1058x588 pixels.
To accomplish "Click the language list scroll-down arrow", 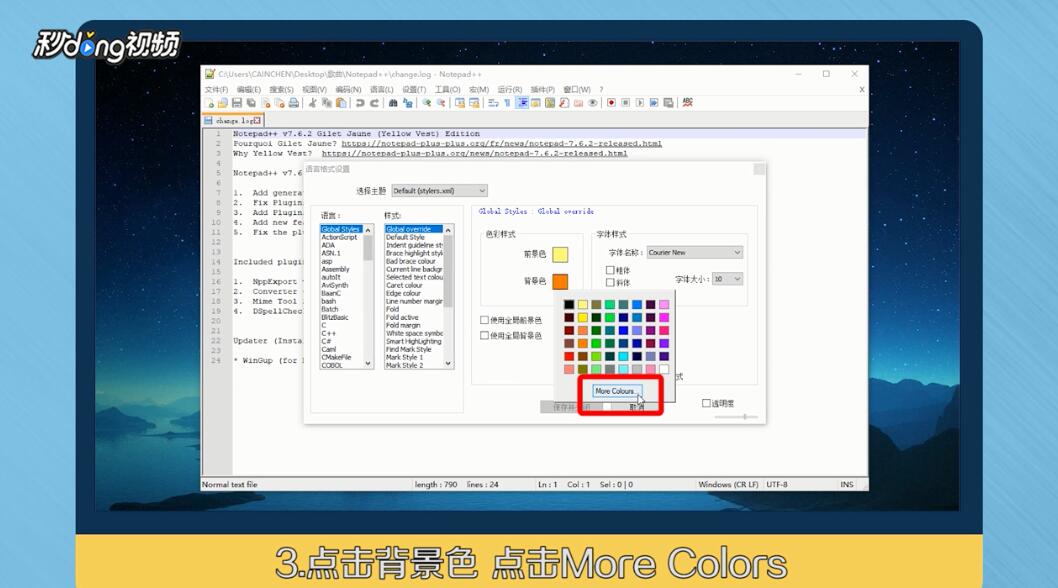I will (x=368, y=364).
